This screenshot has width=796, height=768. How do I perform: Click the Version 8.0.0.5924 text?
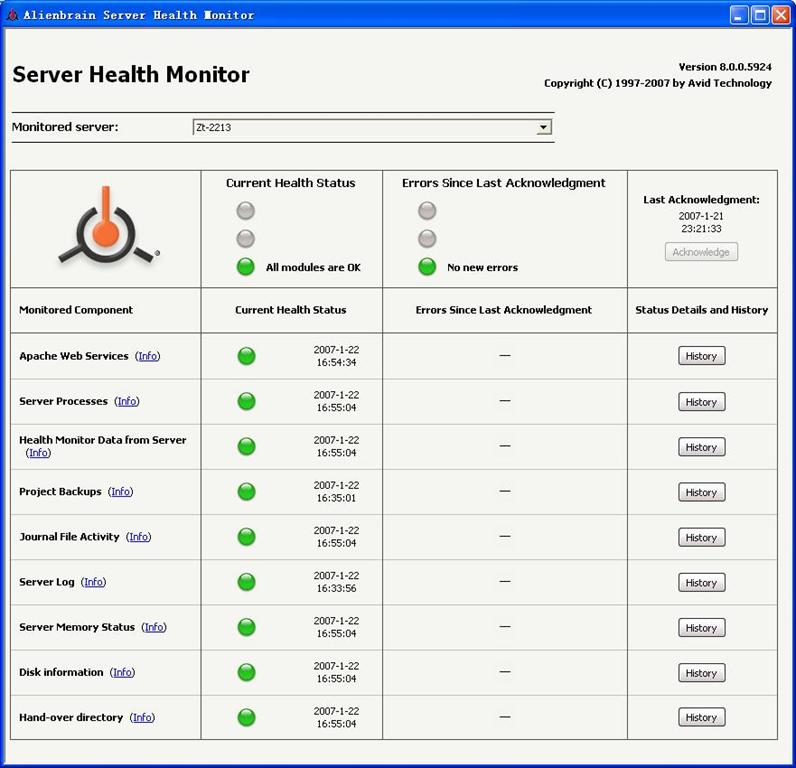coord(725,66)
